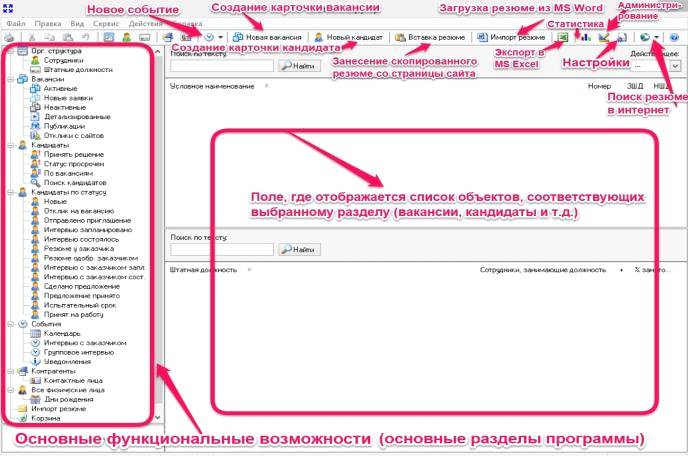The height and width of the screenshot is (456, 688).
Task: Click the Undo arrow toolbar icon
Action: pos(86,38)
